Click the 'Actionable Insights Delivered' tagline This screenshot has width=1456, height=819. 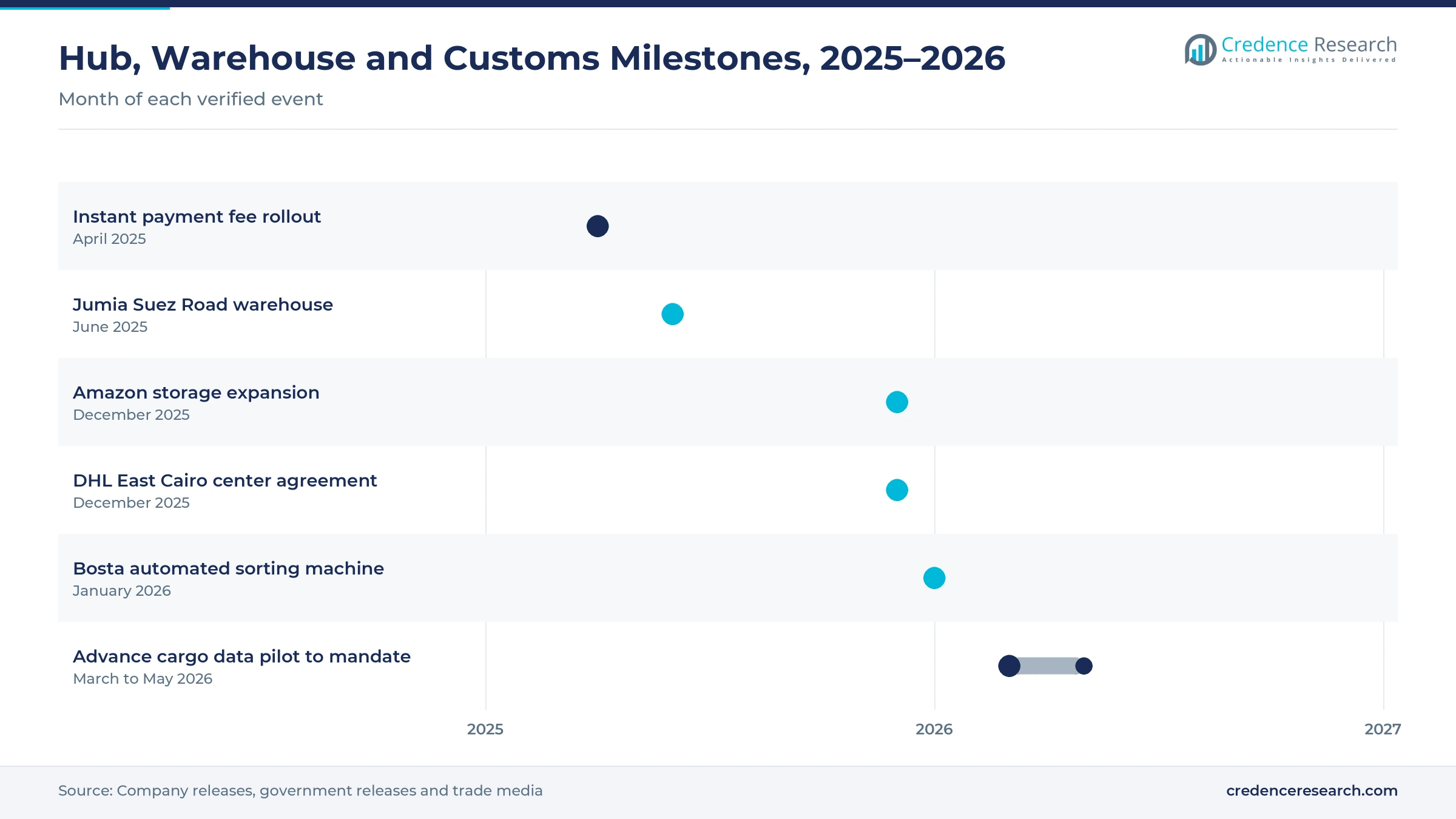tap(1309, 60)
